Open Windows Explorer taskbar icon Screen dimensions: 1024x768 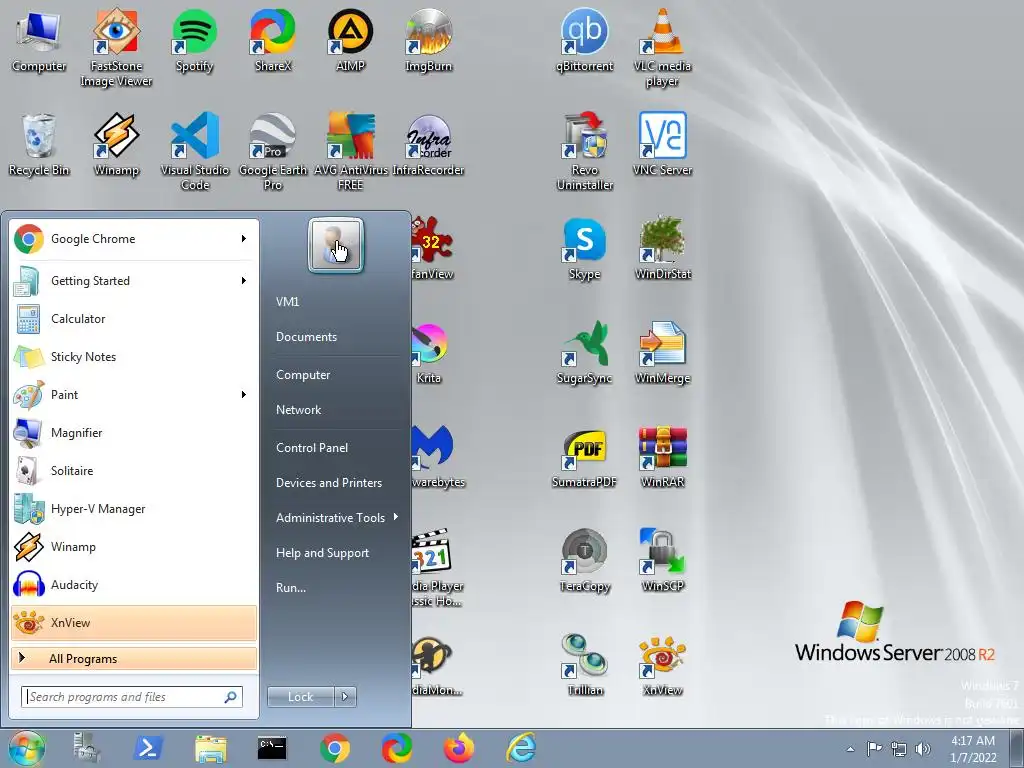tap(210, 748)
